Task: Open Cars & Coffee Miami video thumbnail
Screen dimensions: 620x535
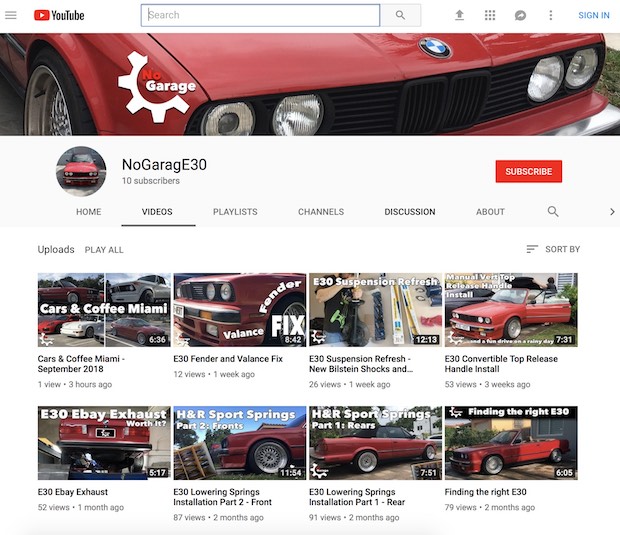Action: tap(104, 309)
